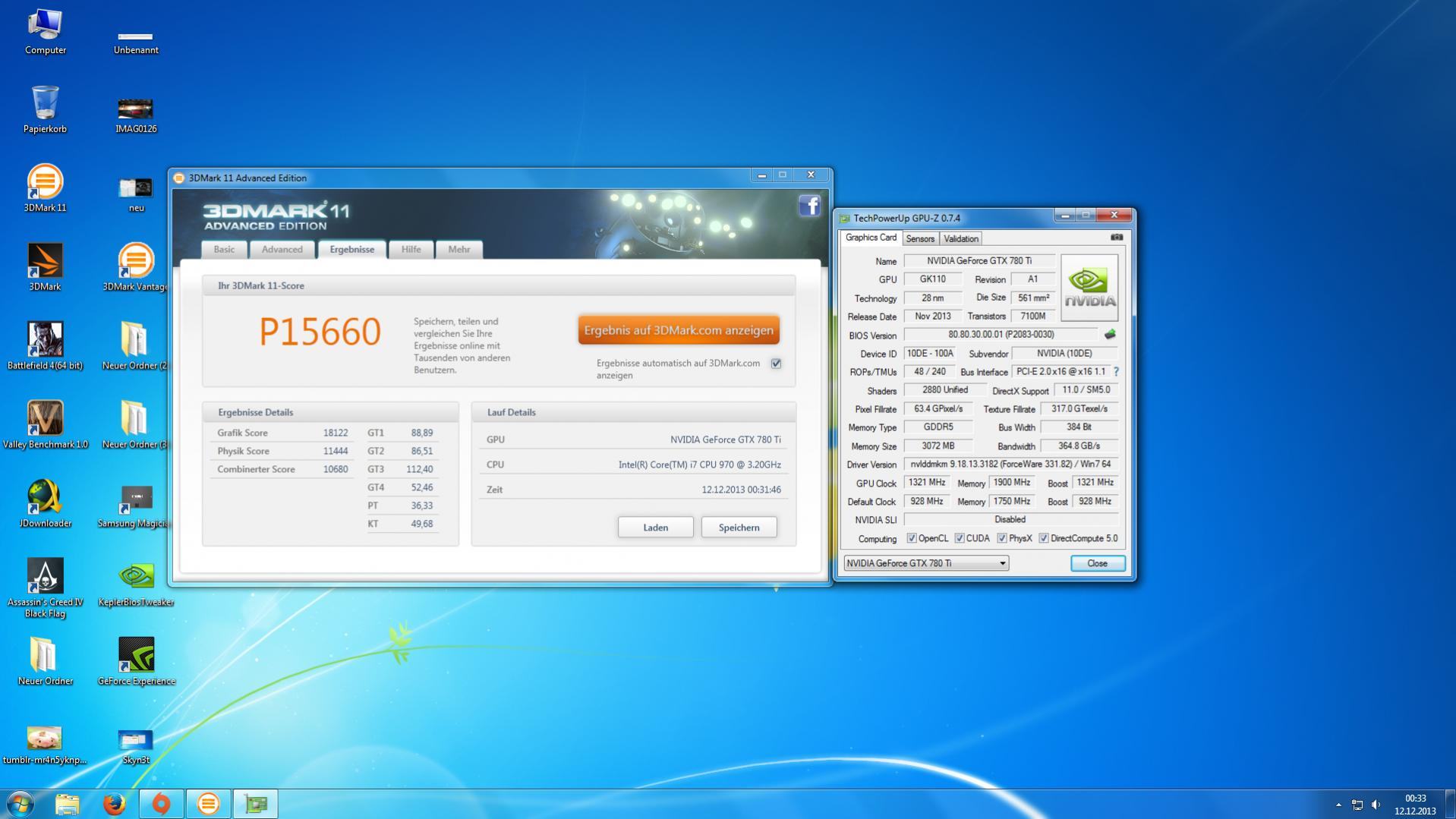Open the GPU selection dropdown in GPU-Z
This screenshot has width=1456, height=819.
(x=926, y=563)
